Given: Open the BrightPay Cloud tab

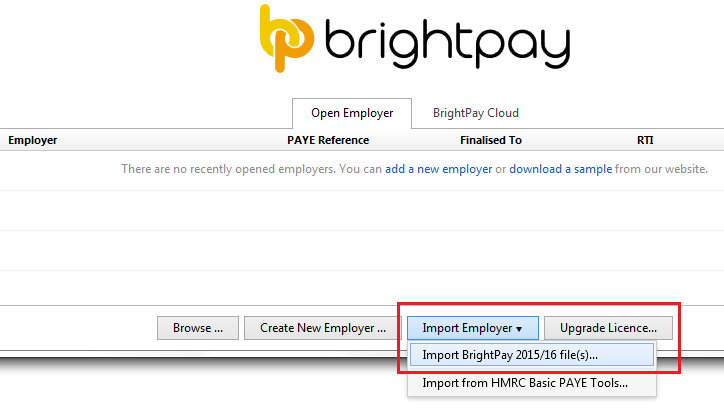Looking at the screenshot, I should click(x=476, y=113).
